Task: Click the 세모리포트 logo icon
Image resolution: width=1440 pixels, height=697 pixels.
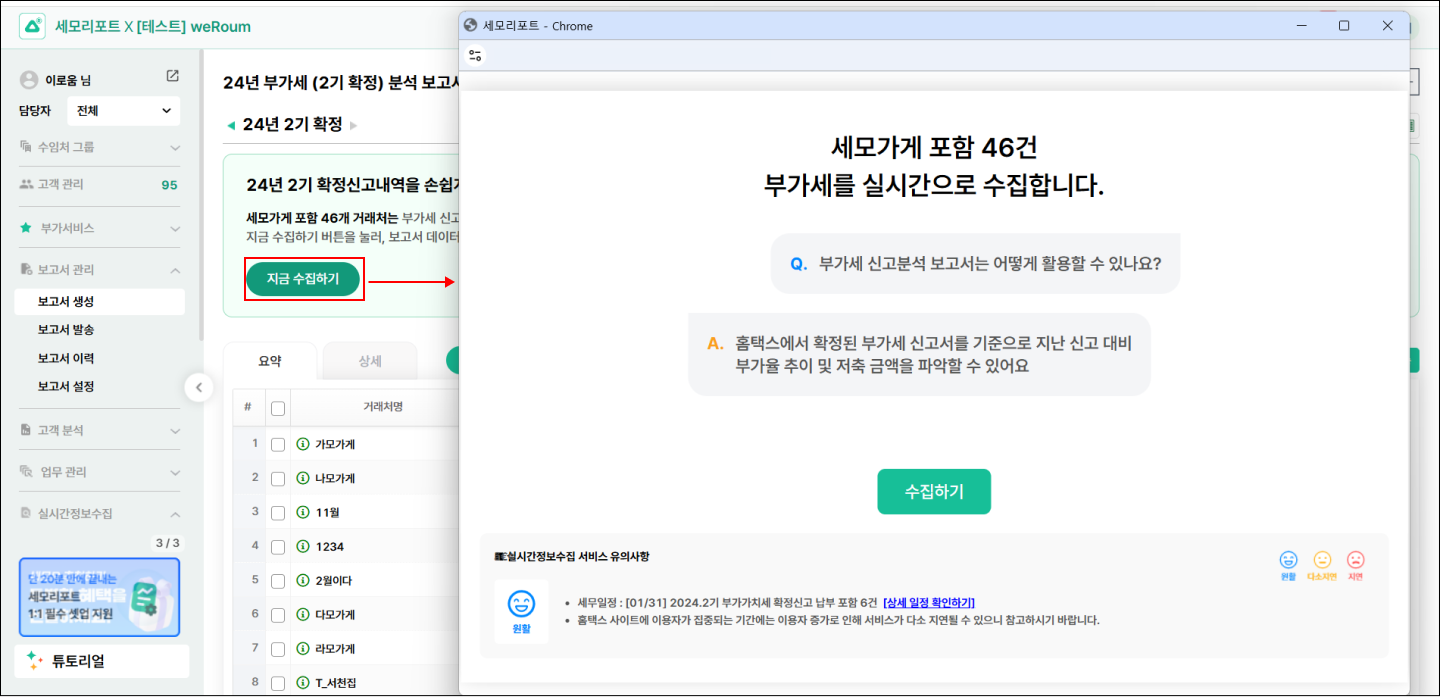Action: (32, 27)
